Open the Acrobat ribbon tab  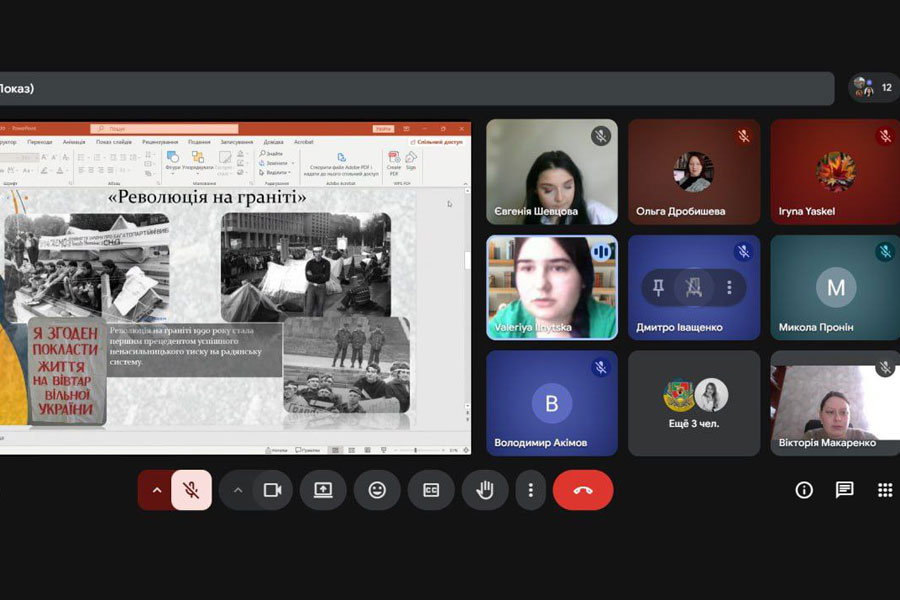click(304, 142)
